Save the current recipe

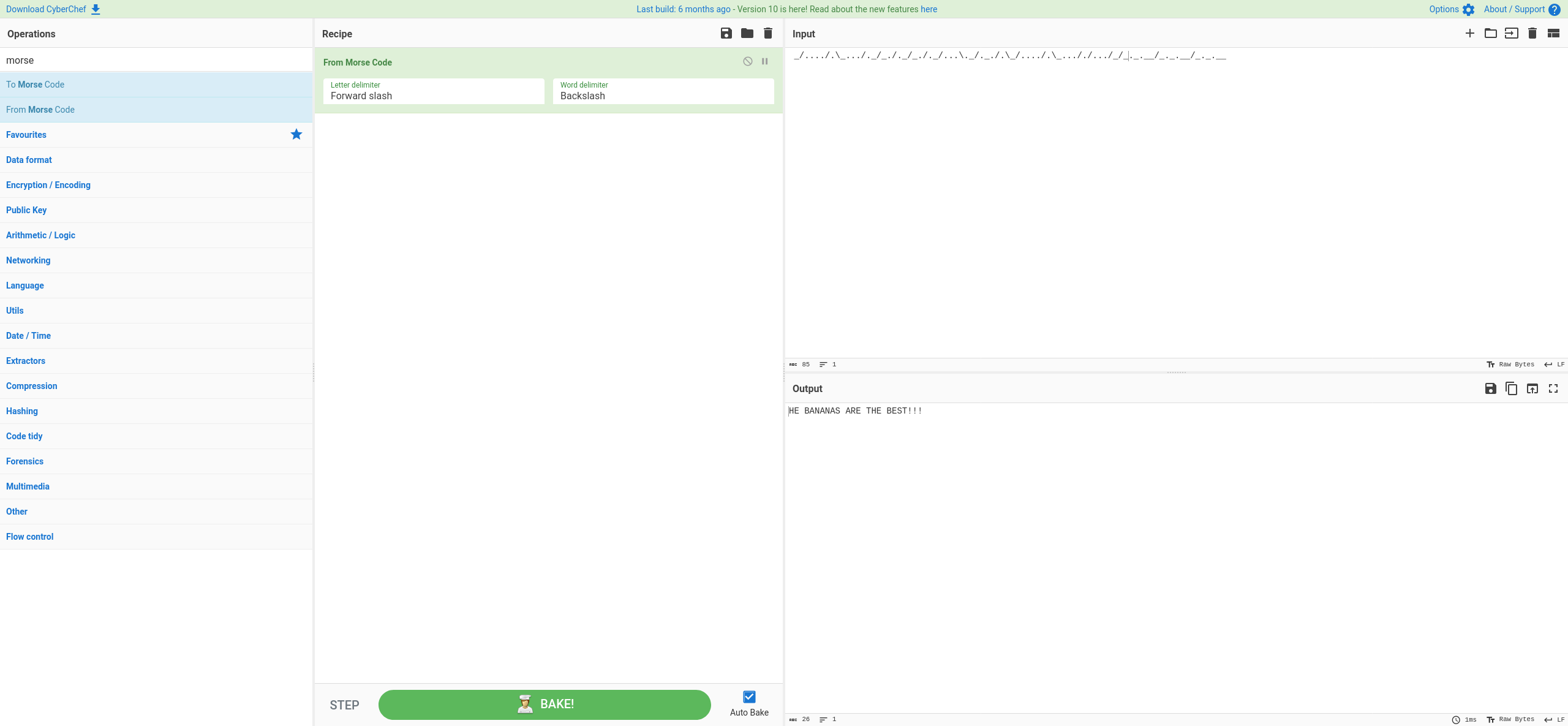tap(726, 33)
